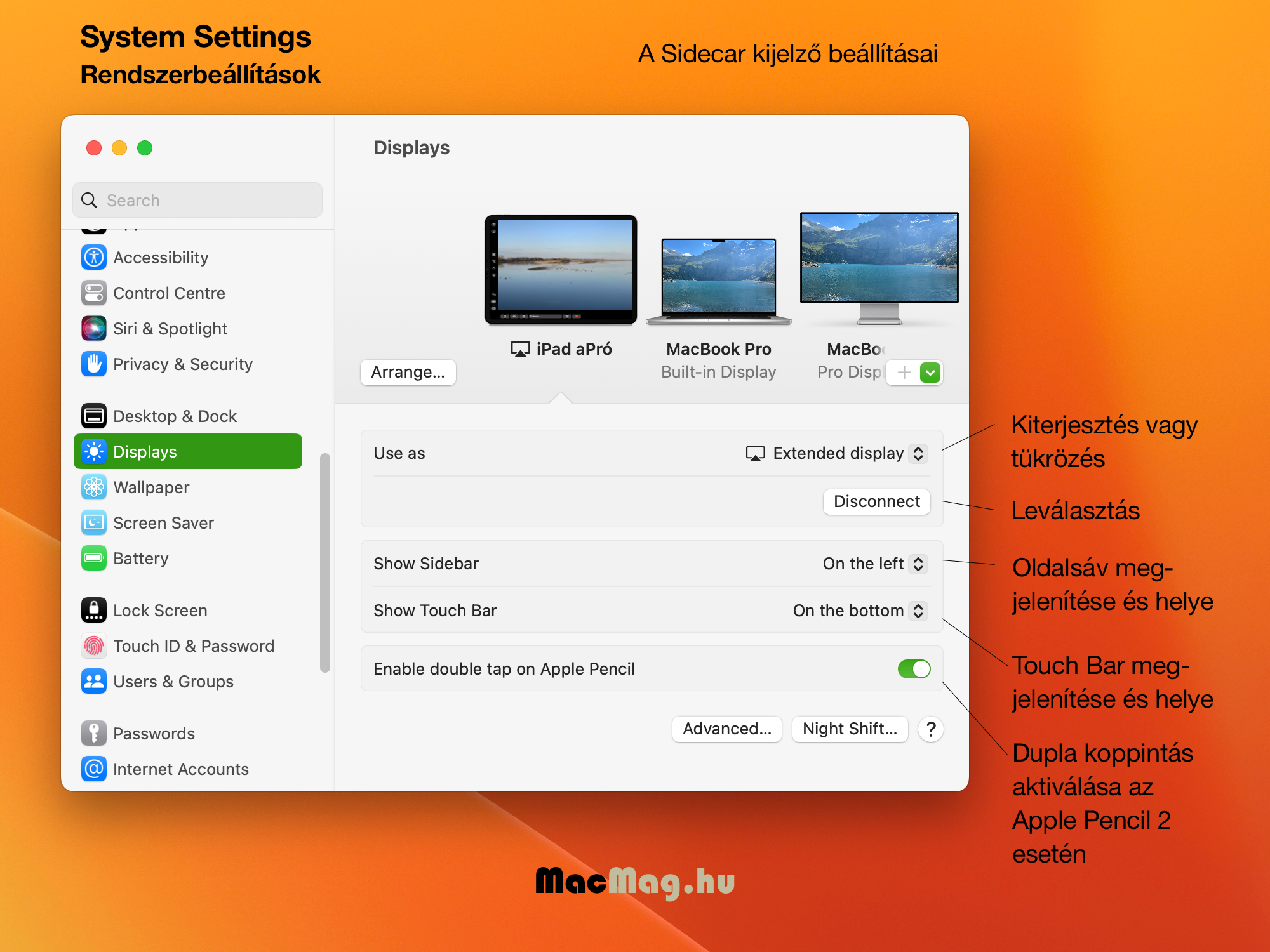The width and height of the screenshot is (1270, 952).
Task: Select Passwords in the sidebar list
Action: (x=188, y=734)
